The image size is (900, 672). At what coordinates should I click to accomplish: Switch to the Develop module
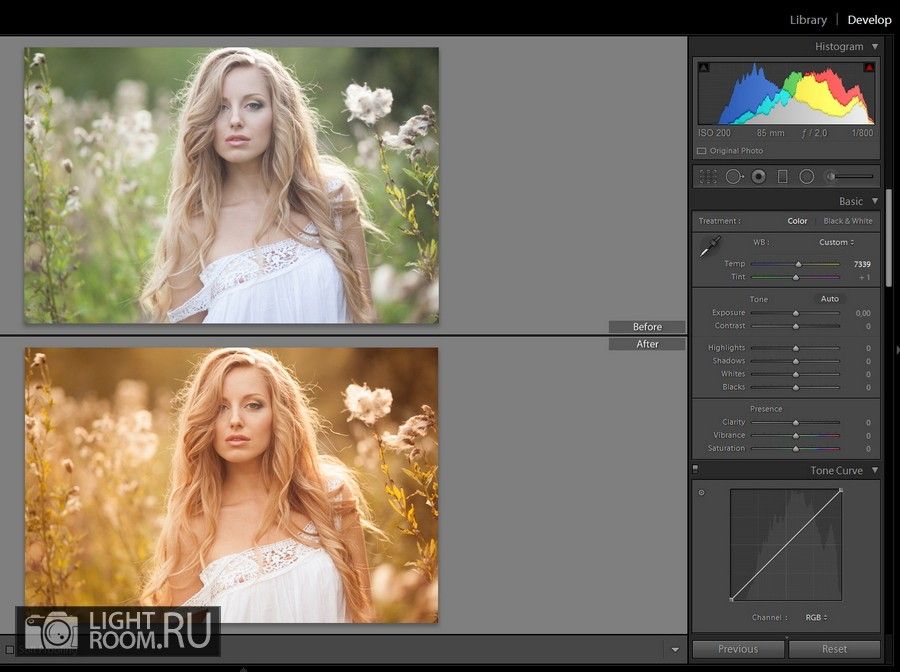pyautogui.click(x=870, y=20)
